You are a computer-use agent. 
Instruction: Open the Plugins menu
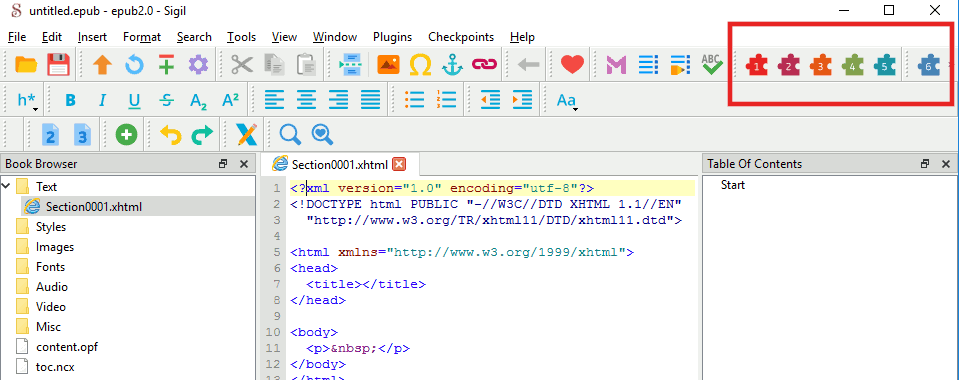[x=393, y=37]
